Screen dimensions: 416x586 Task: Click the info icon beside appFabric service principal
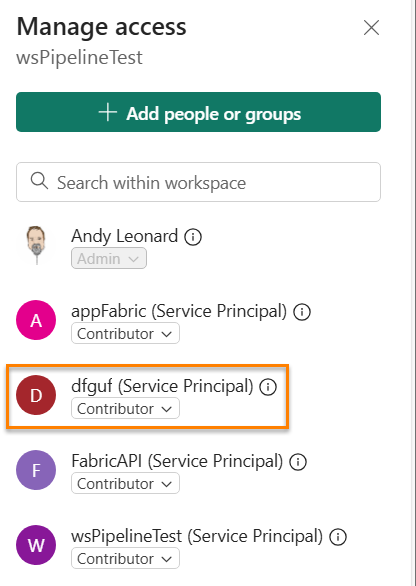(302, 312)
